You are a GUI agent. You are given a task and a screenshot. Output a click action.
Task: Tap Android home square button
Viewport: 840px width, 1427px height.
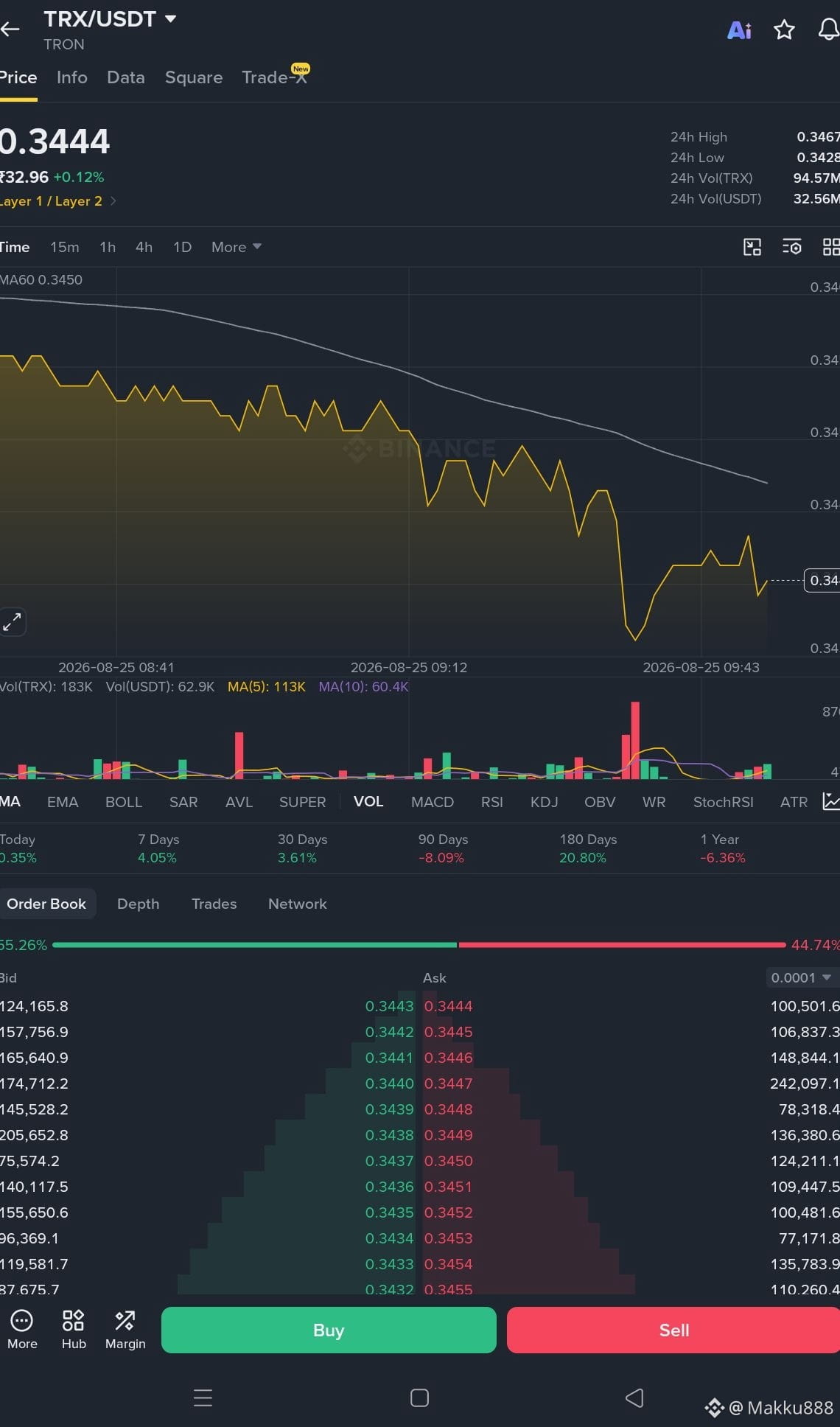tap(419, 1398)
